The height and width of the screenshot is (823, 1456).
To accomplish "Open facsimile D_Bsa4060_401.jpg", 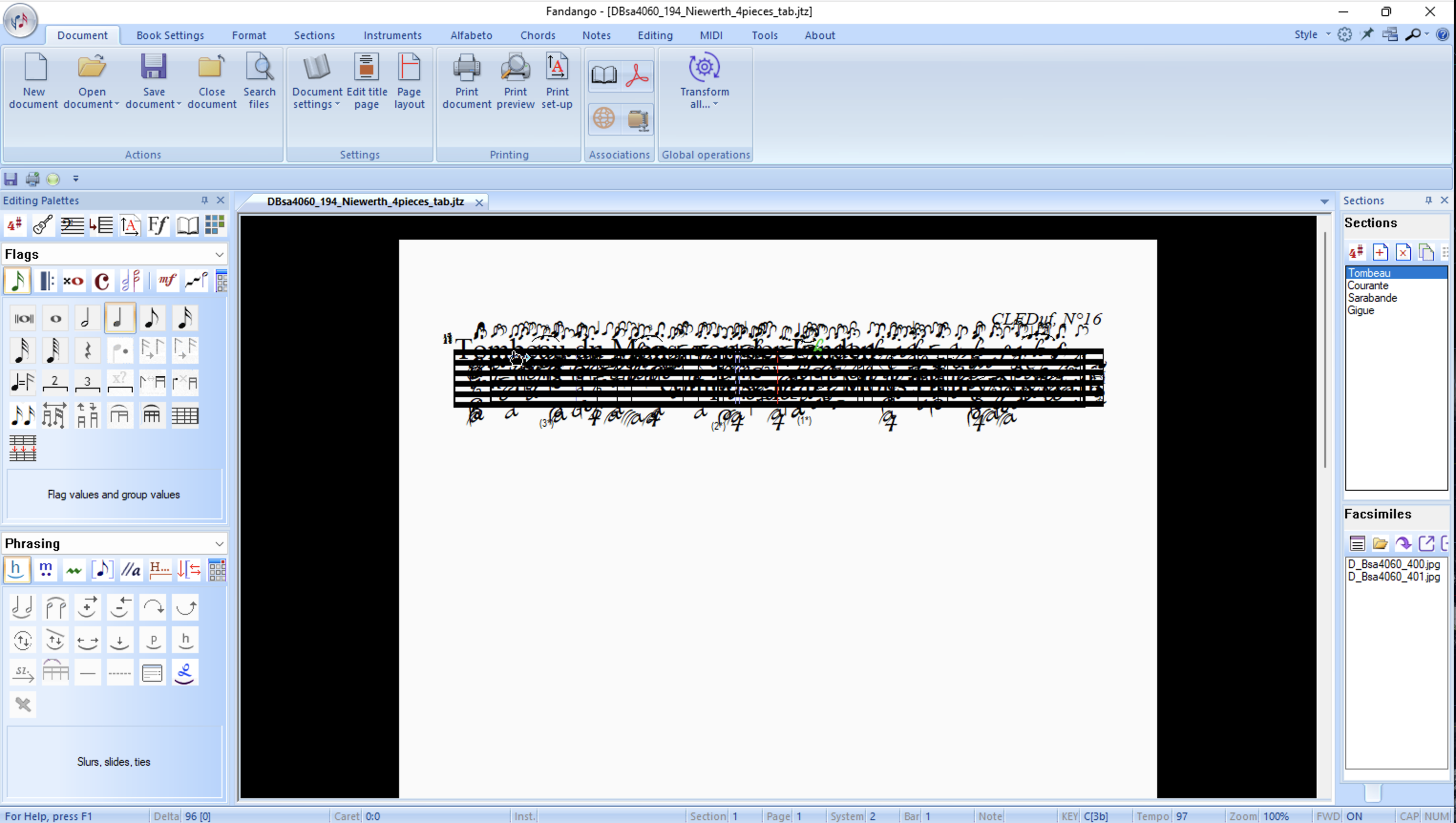I will pos(1393,577).
